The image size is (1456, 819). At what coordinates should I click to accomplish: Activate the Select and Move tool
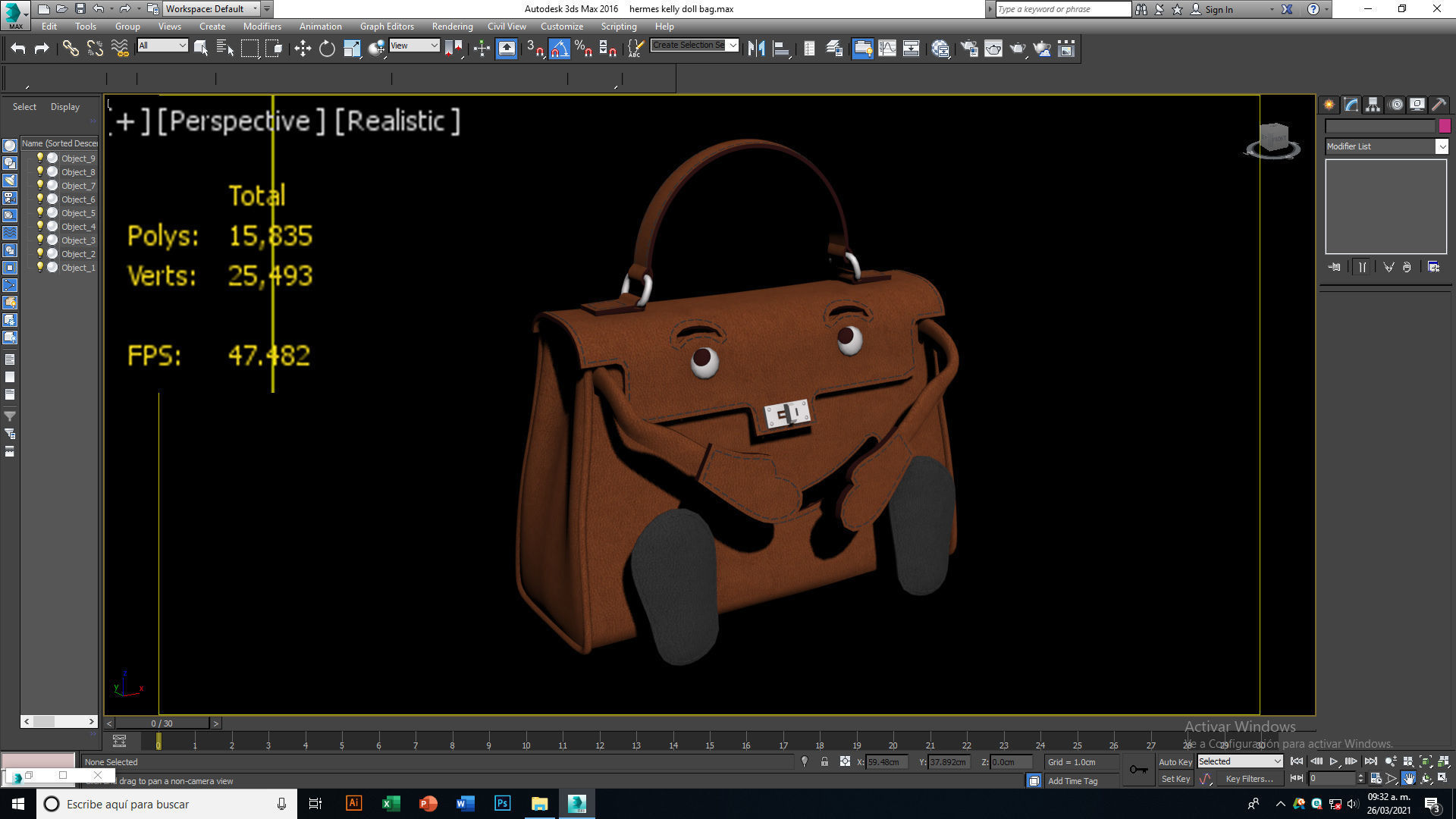pyautogui.click(x=303, y=49)
